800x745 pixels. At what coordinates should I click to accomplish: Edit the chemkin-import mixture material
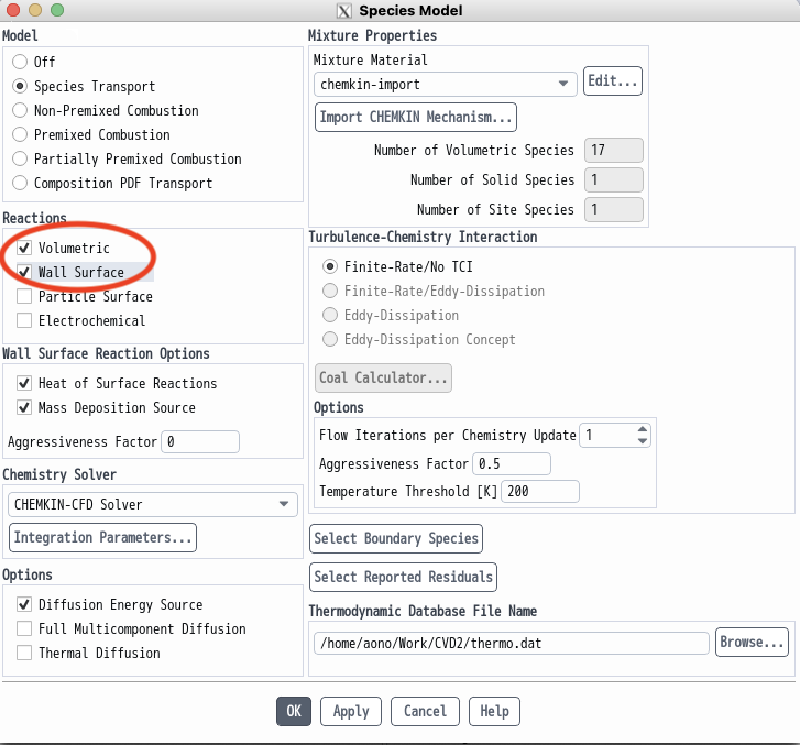tap(612, 81)
